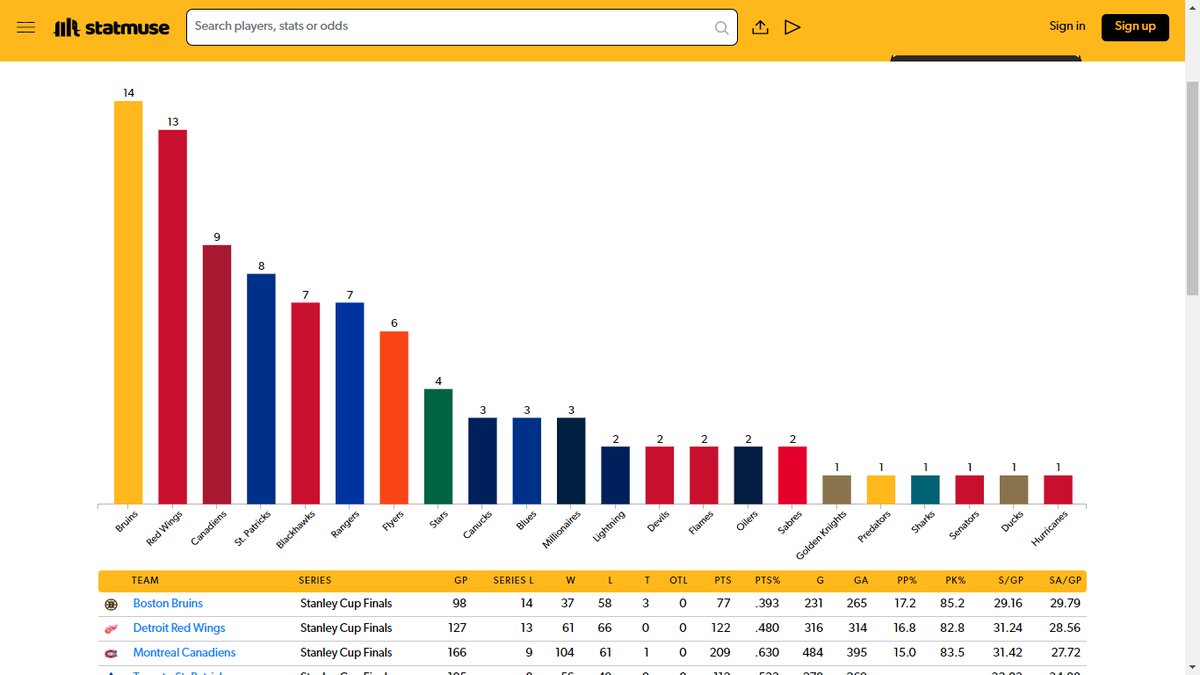The width and height of the screenshot is (1200, 675).
Task: Click the Hurricanes bar in the chart
Action: tap(1058, 489)
